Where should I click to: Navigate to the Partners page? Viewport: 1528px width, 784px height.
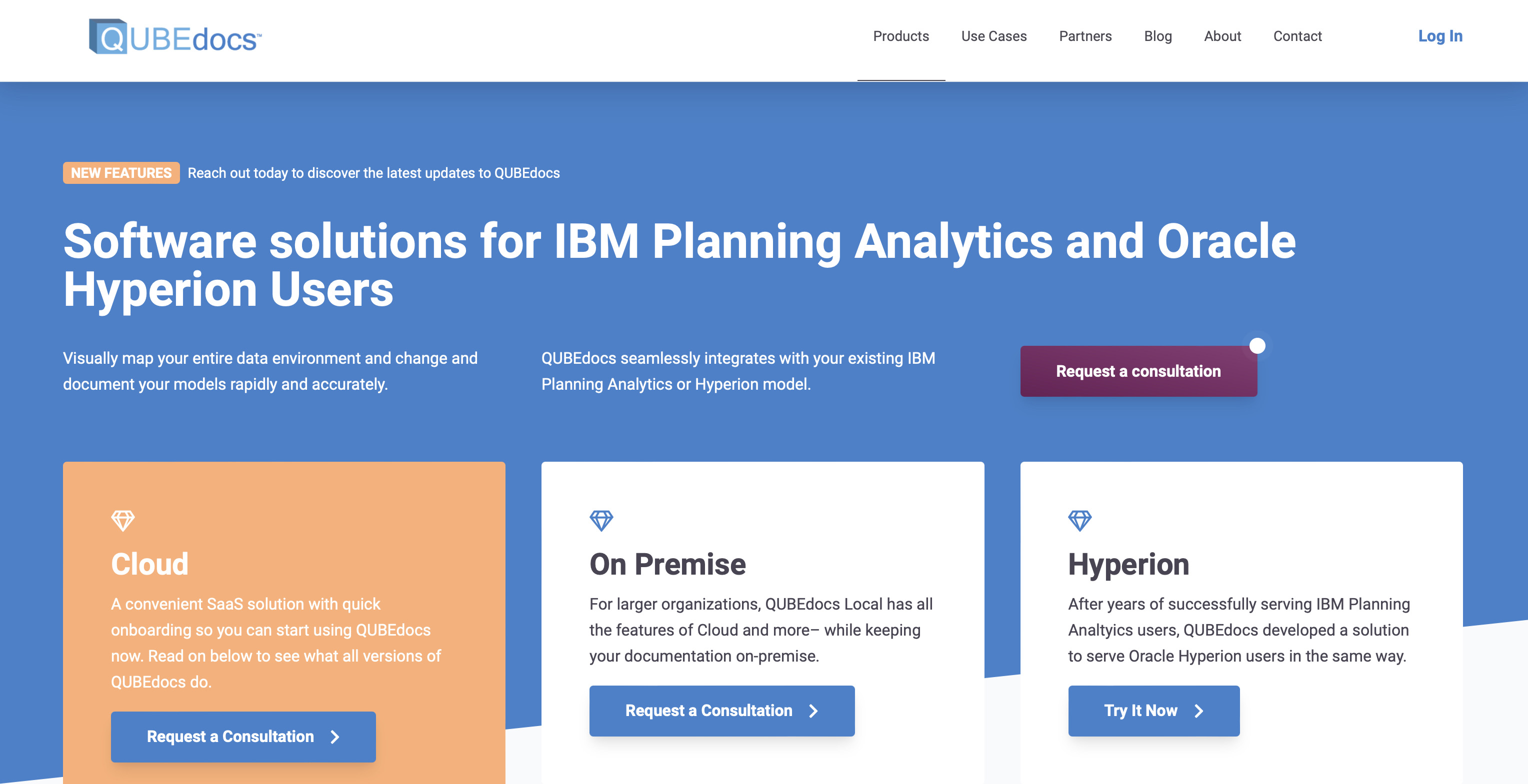pos(1085,36)
